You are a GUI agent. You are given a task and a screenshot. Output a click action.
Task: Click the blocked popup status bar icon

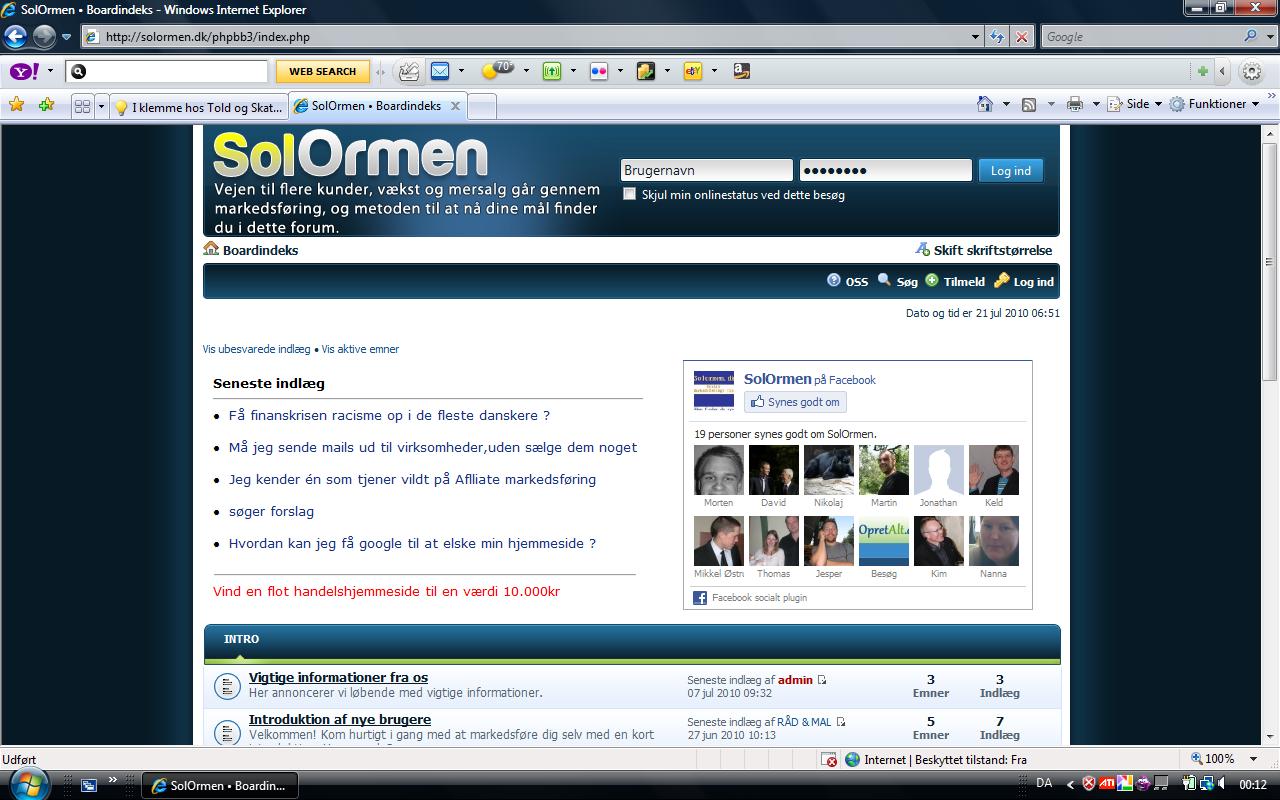830,760
